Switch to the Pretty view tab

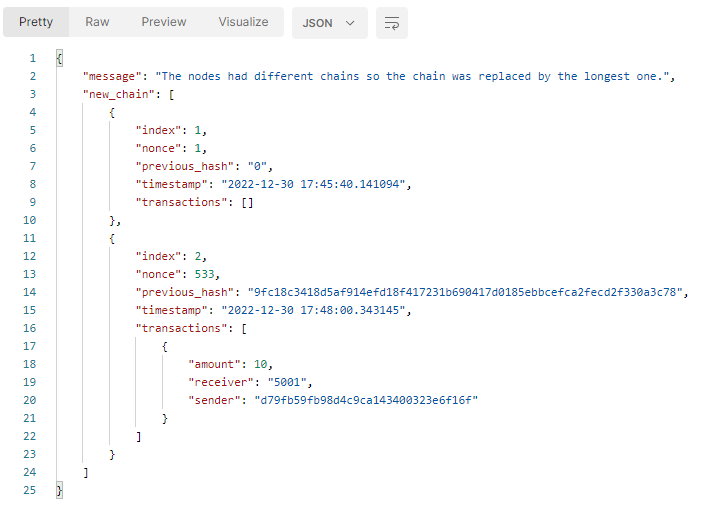(36, 22)
